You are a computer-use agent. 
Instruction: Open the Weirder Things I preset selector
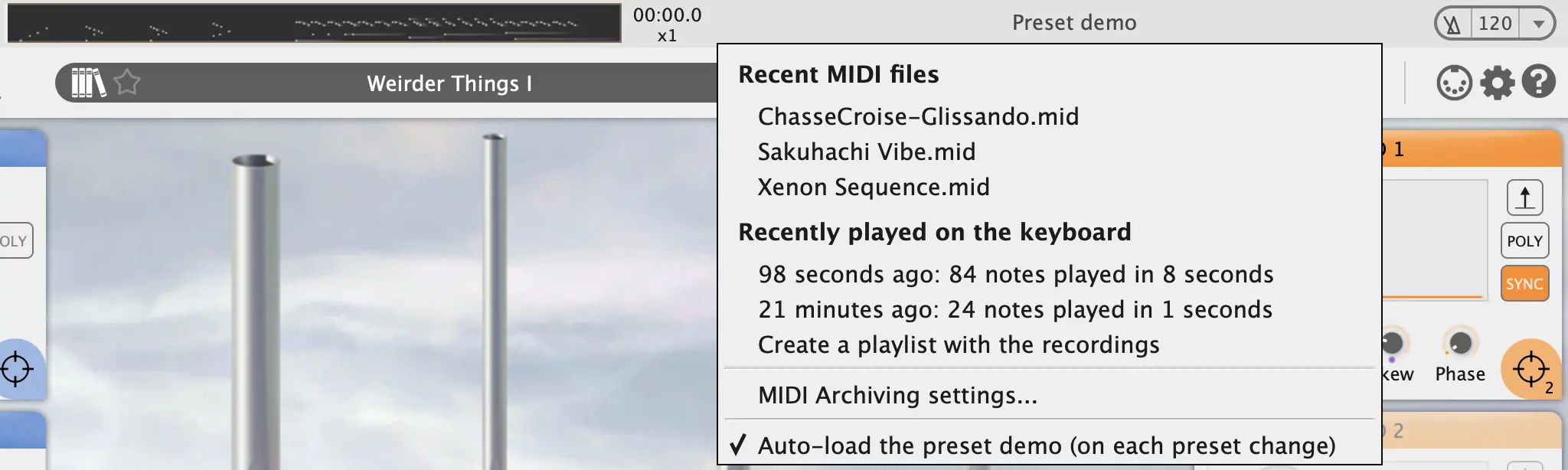point(449,83)
